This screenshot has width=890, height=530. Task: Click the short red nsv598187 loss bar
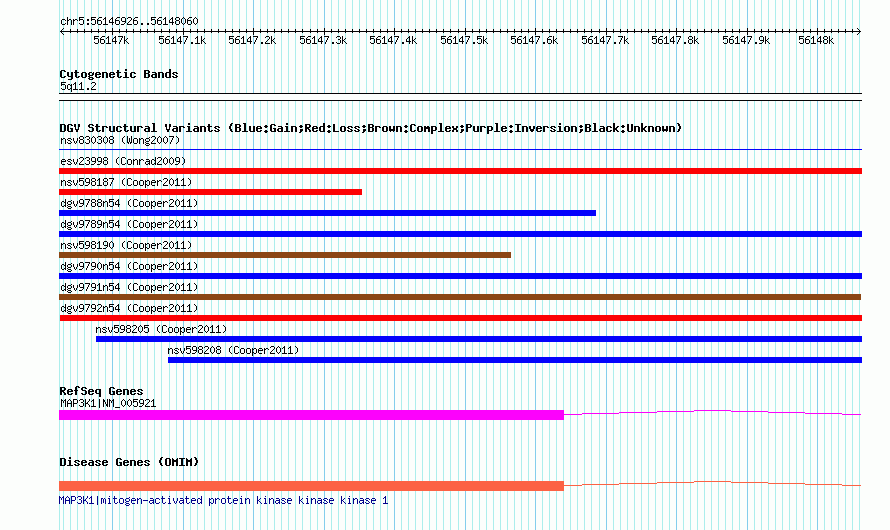coord(211,192)
